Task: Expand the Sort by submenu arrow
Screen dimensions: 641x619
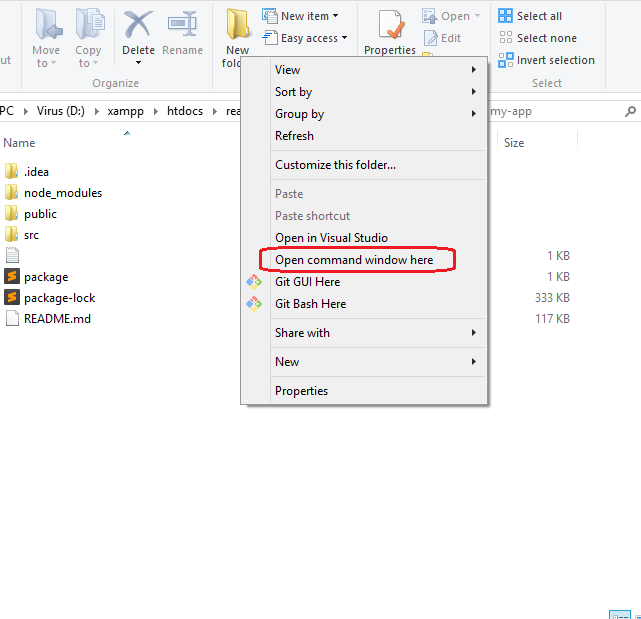Action: 473,92
